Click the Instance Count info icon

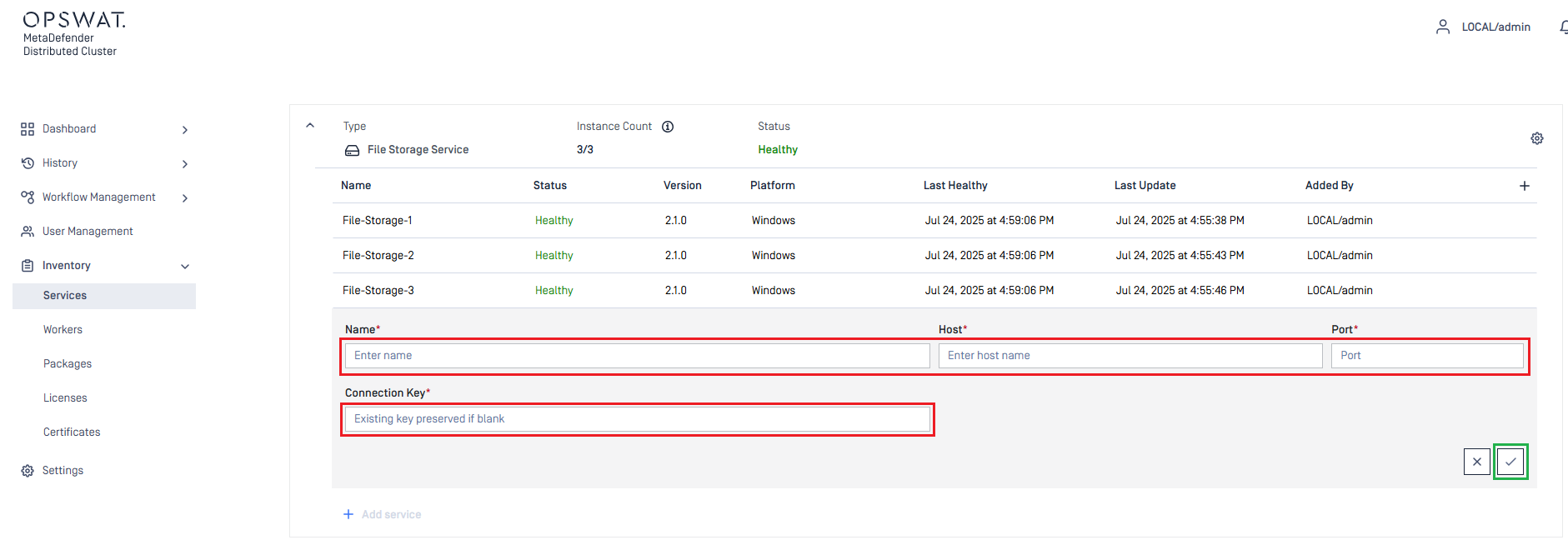click(x=668, y=127)
